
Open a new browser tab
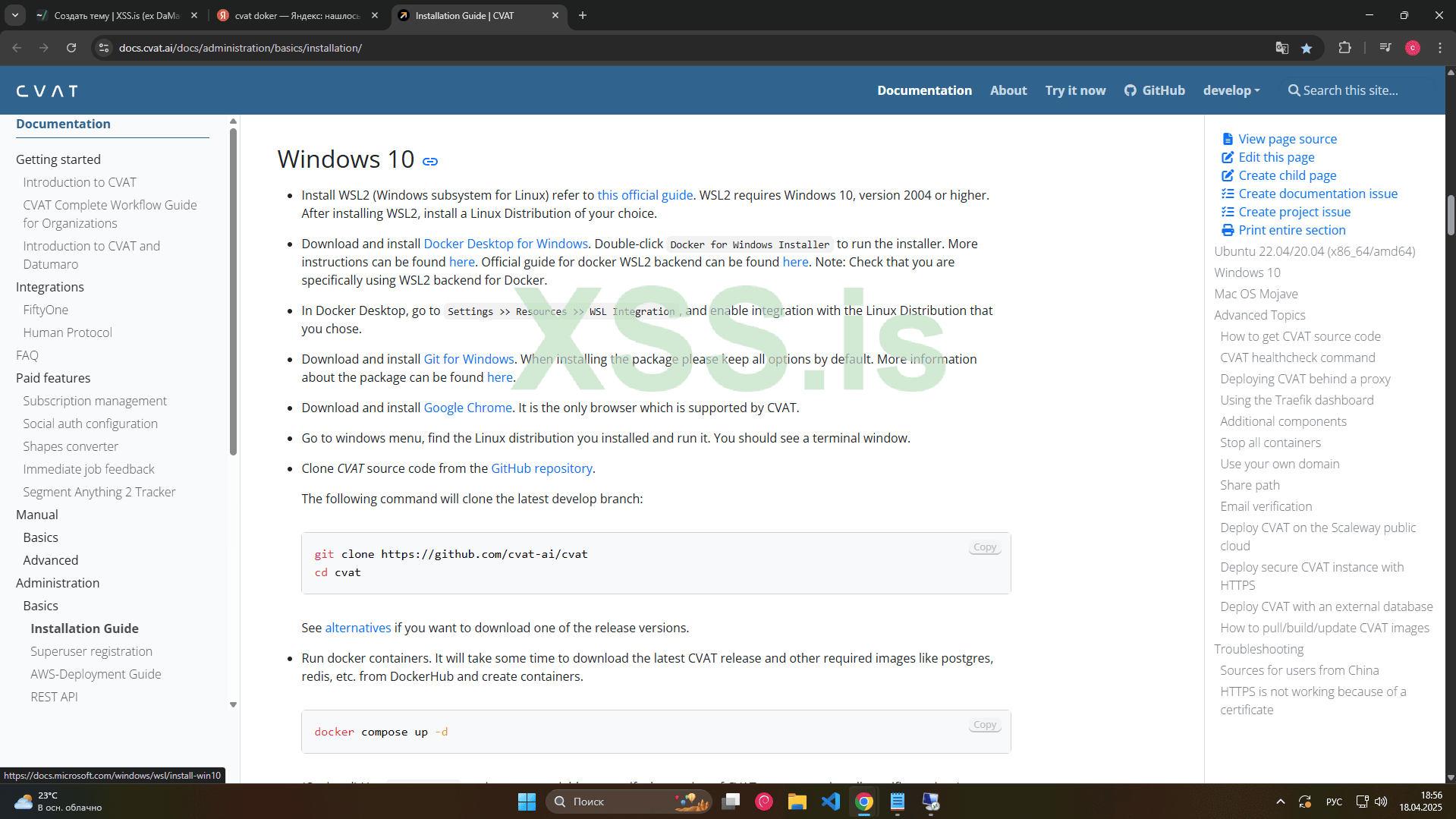point(583,15)
